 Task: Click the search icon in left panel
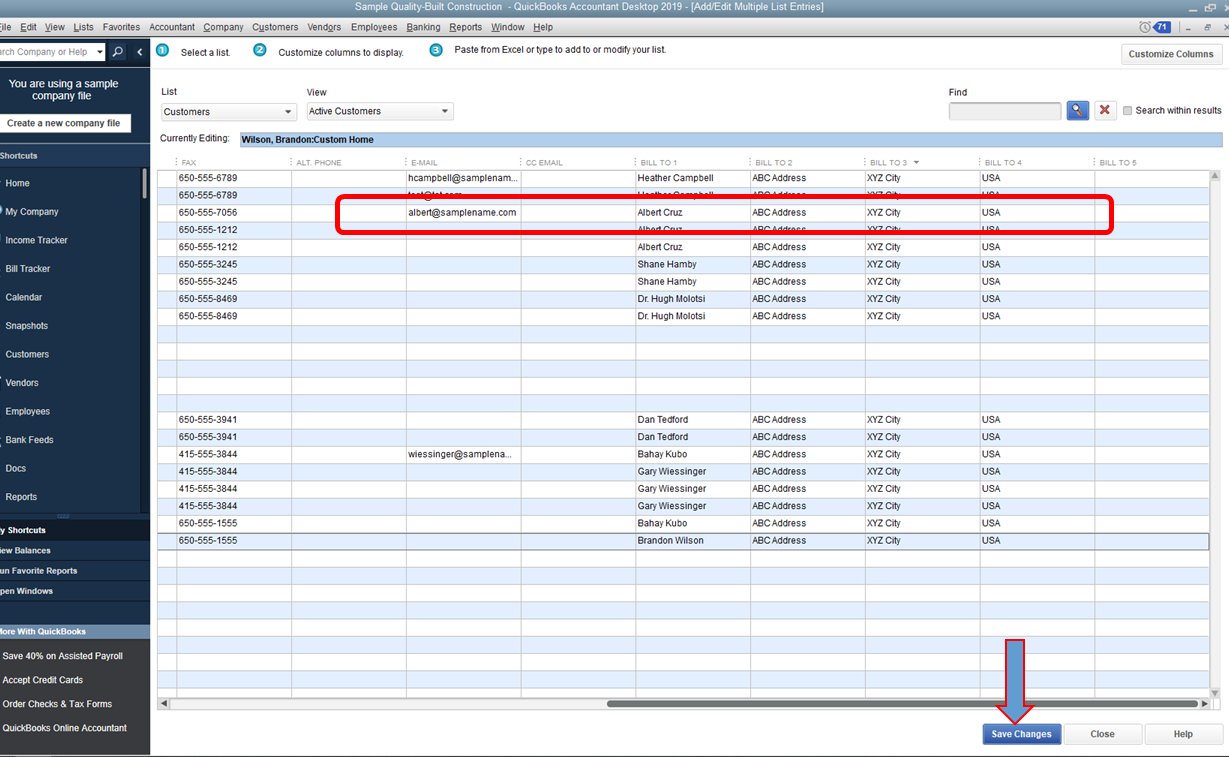tap(118, 52)
